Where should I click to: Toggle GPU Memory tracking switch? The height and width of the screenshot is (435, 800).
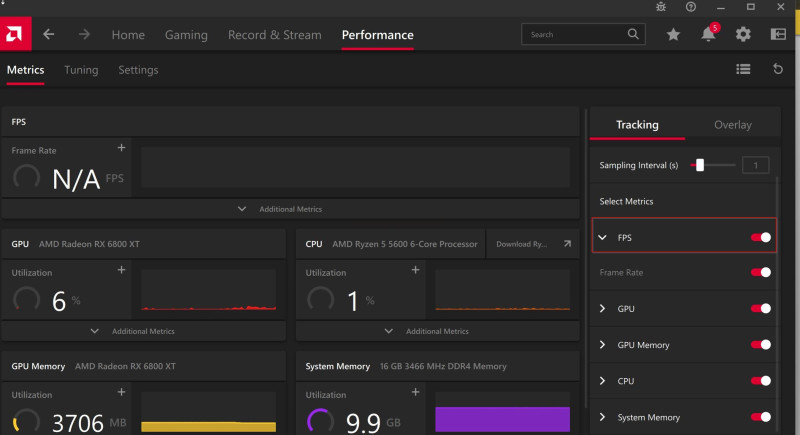(760, 345)
